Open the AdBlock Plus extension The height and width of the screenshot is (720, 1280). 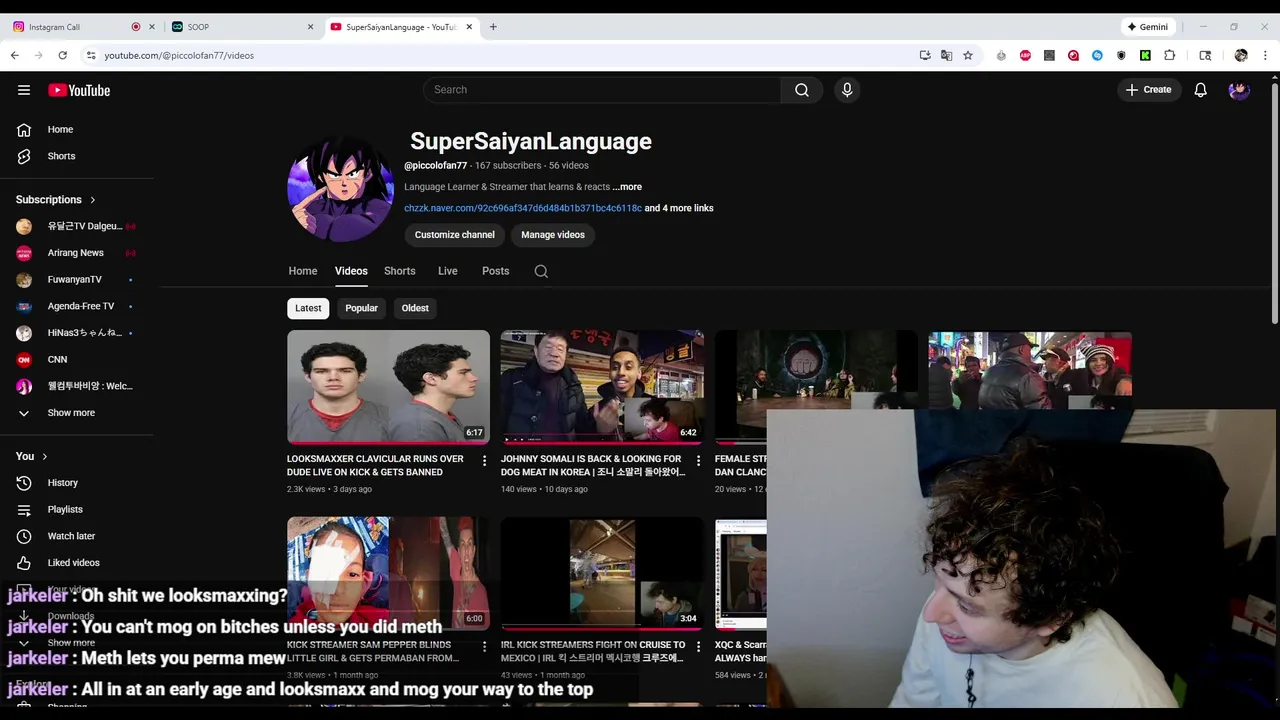click(1025, 55)
